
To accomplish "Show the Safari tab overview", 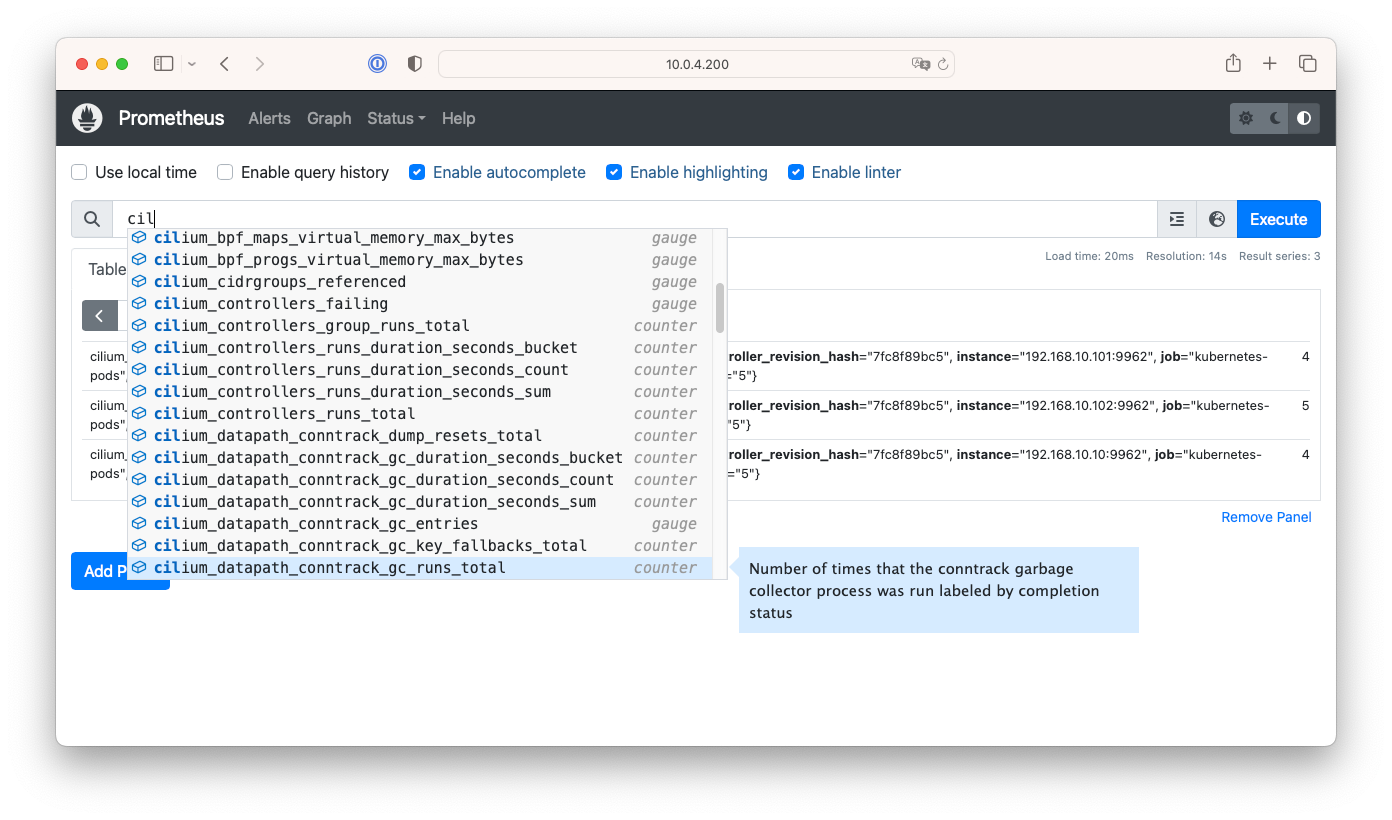I will click(1307, 64).
